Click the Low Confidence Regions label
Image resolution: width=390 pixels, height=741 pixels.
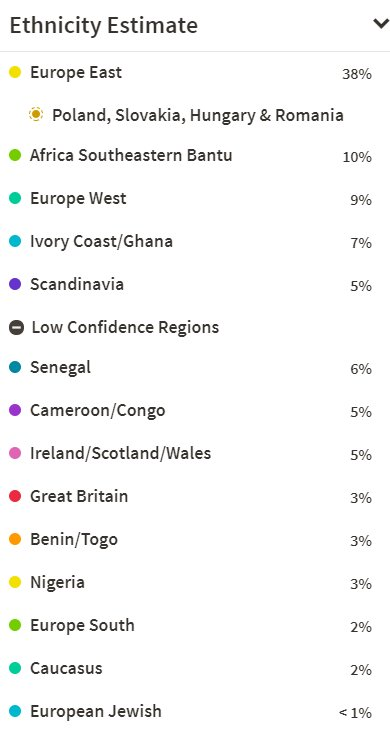(x=125, y=327)
